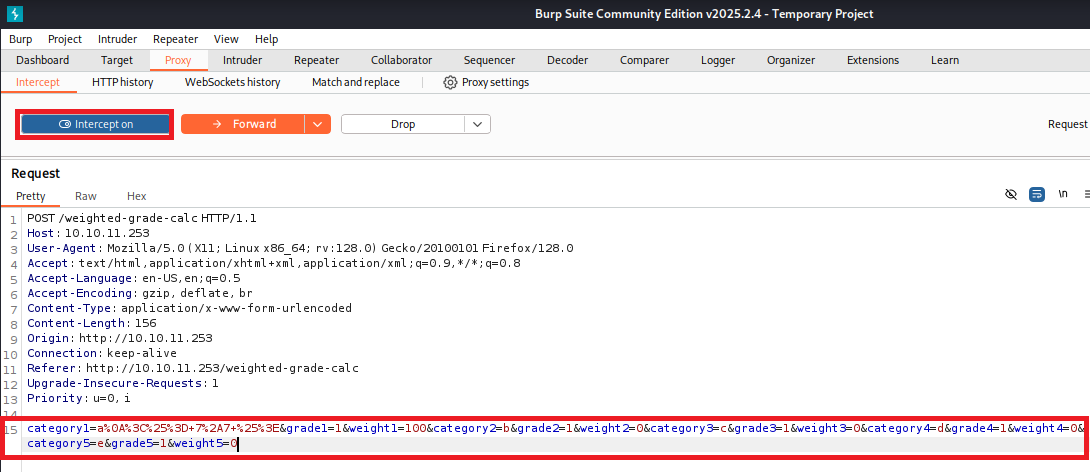
Task: Open the Match and replace tab
Action: [355, 82]
